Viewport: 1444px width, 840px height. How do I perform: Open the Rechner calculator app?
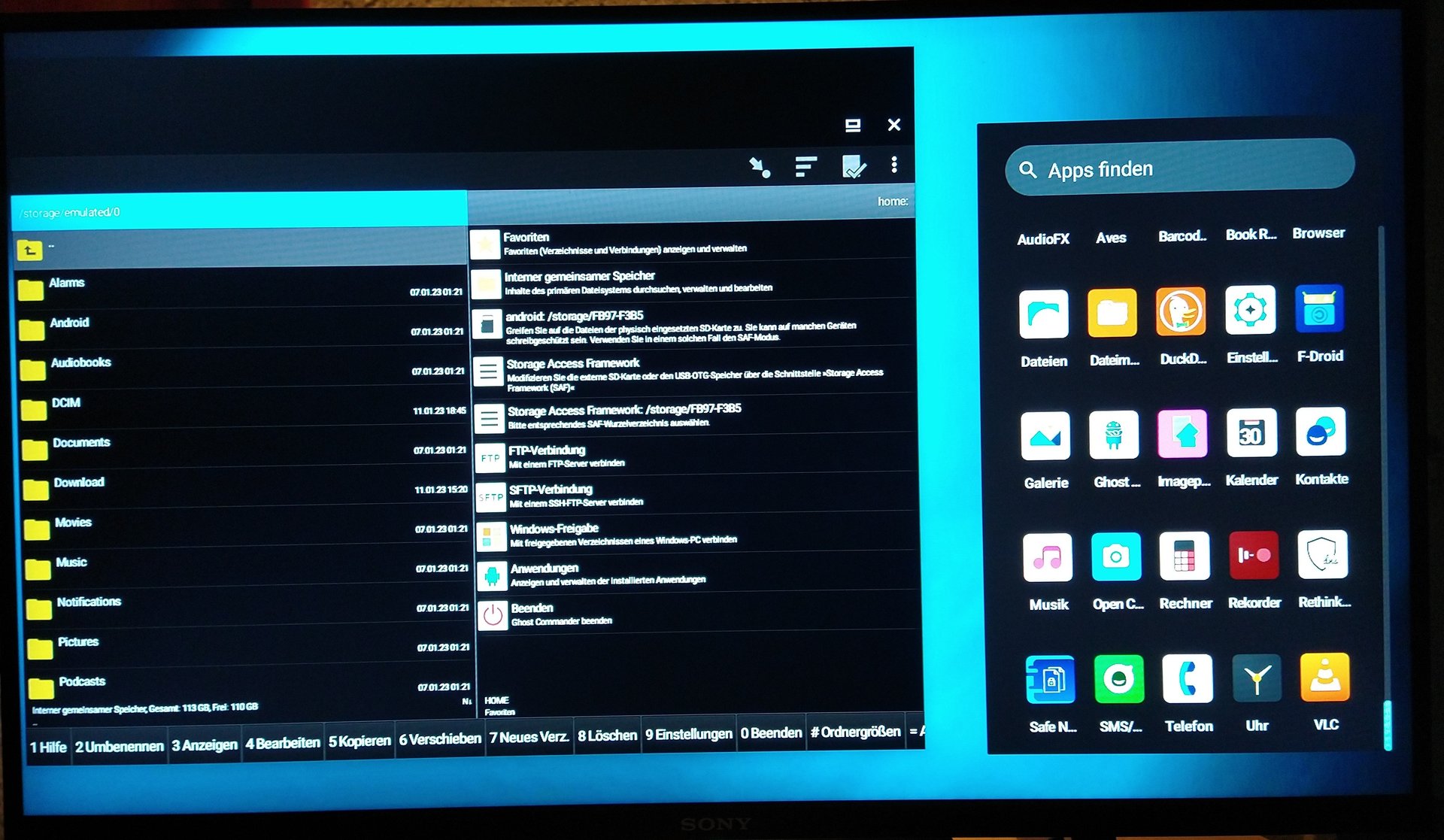point(1185,556)
